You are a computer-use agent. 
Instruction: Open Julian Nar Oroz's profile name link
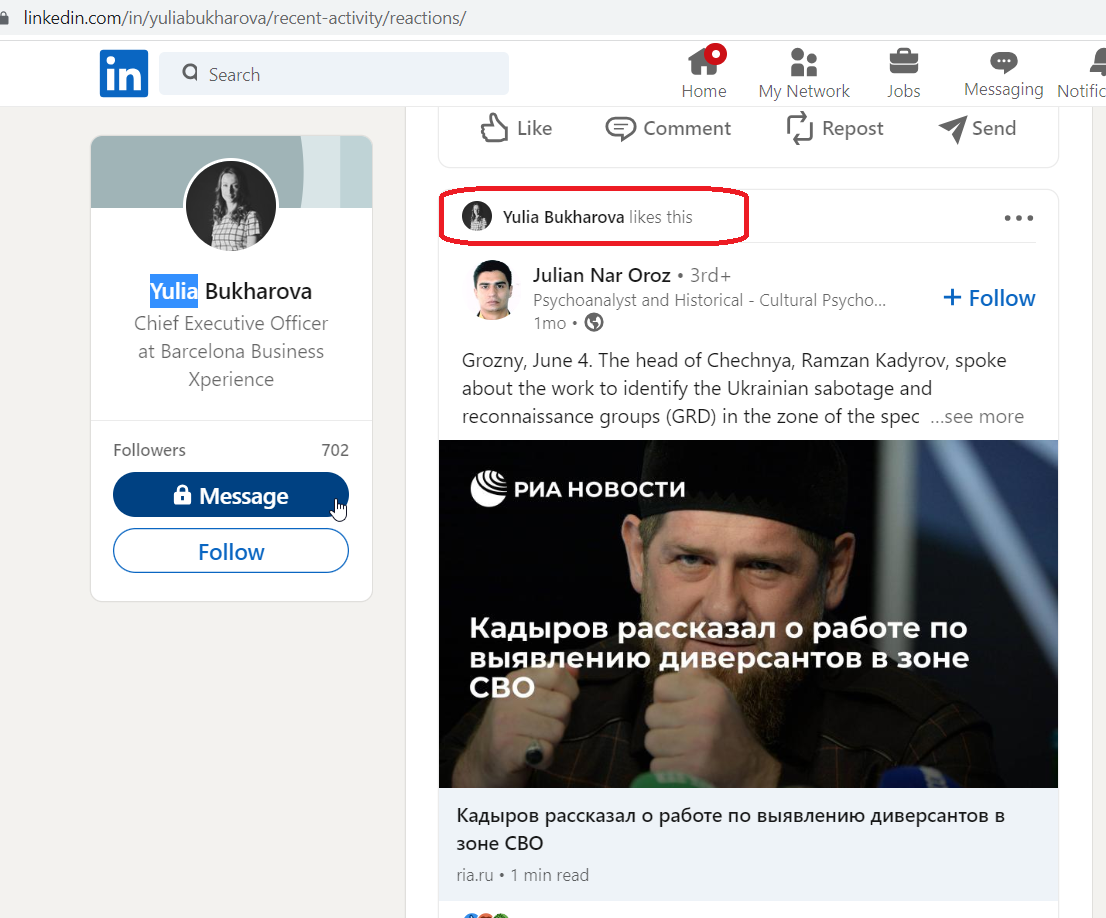601,275
